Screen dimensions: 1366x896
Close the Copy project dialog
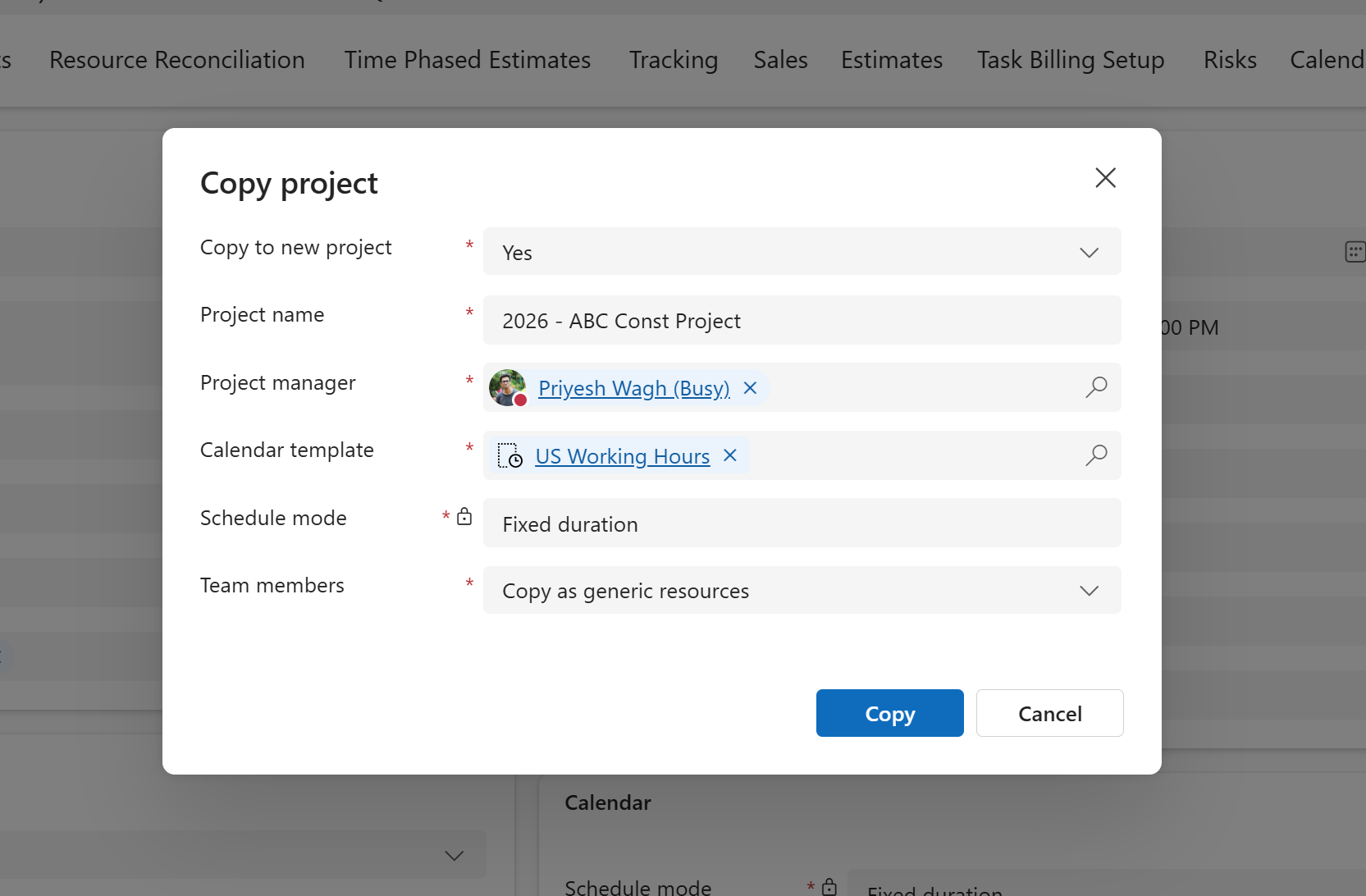pyautogui.click(x=1105, y=177)
